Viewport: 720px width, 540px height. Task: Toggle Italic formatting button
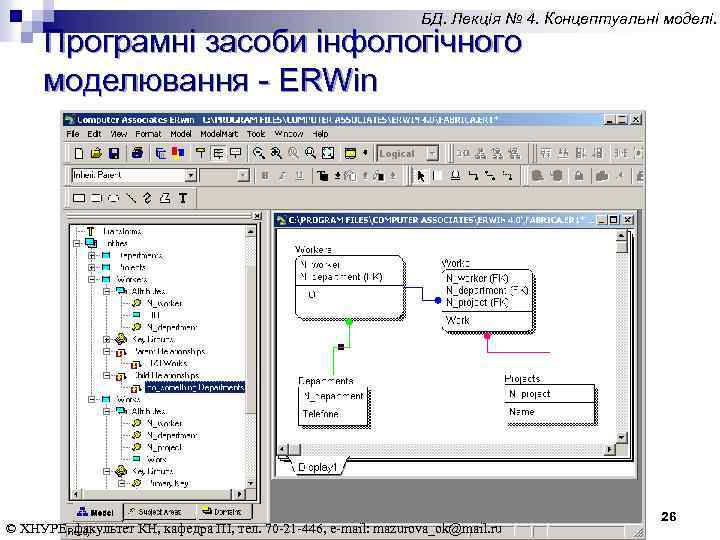click(282, 176)
